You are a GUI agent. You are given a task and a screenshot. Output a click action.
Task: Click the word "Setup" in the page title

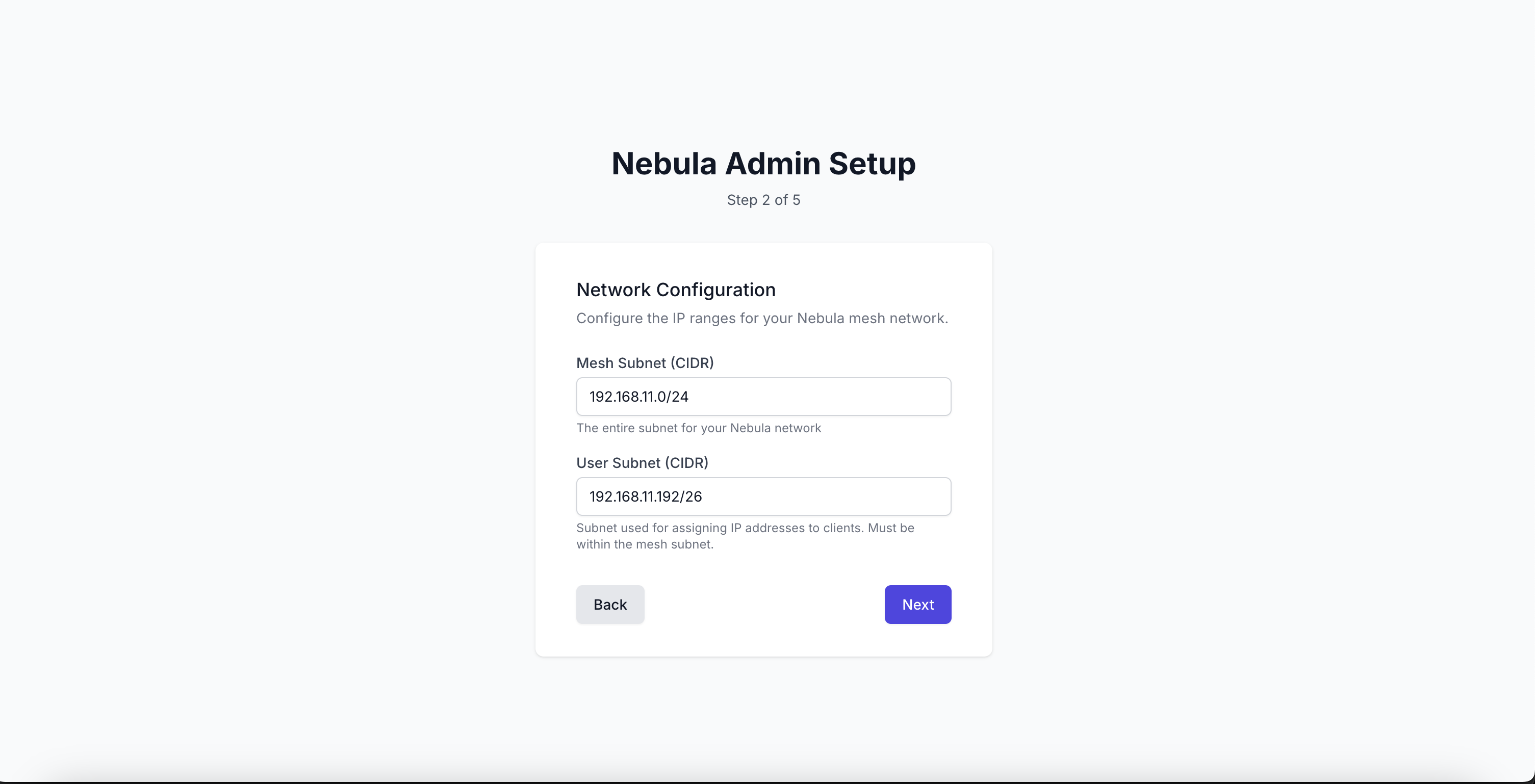pyautogui.click(x=872, y=163)
